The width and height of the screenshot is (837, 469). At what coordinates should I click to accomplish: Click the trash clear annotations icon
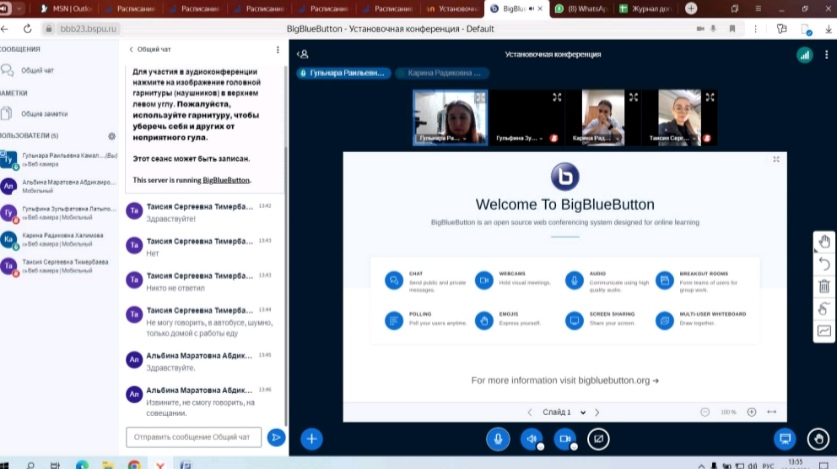tap(824, 287)
